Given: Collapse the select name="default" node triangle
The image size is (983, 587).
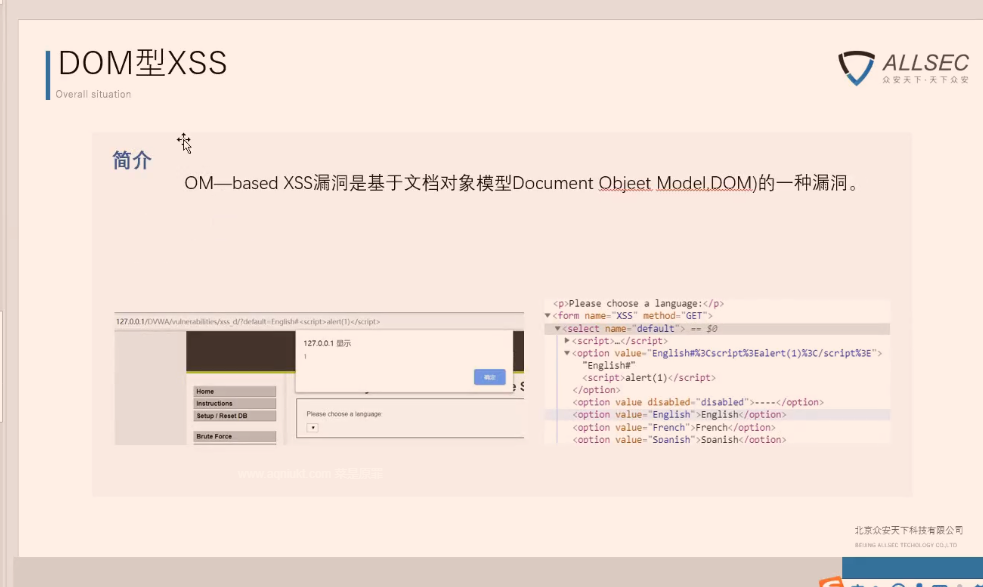Looking at the screenshot, I should [557, 328].
